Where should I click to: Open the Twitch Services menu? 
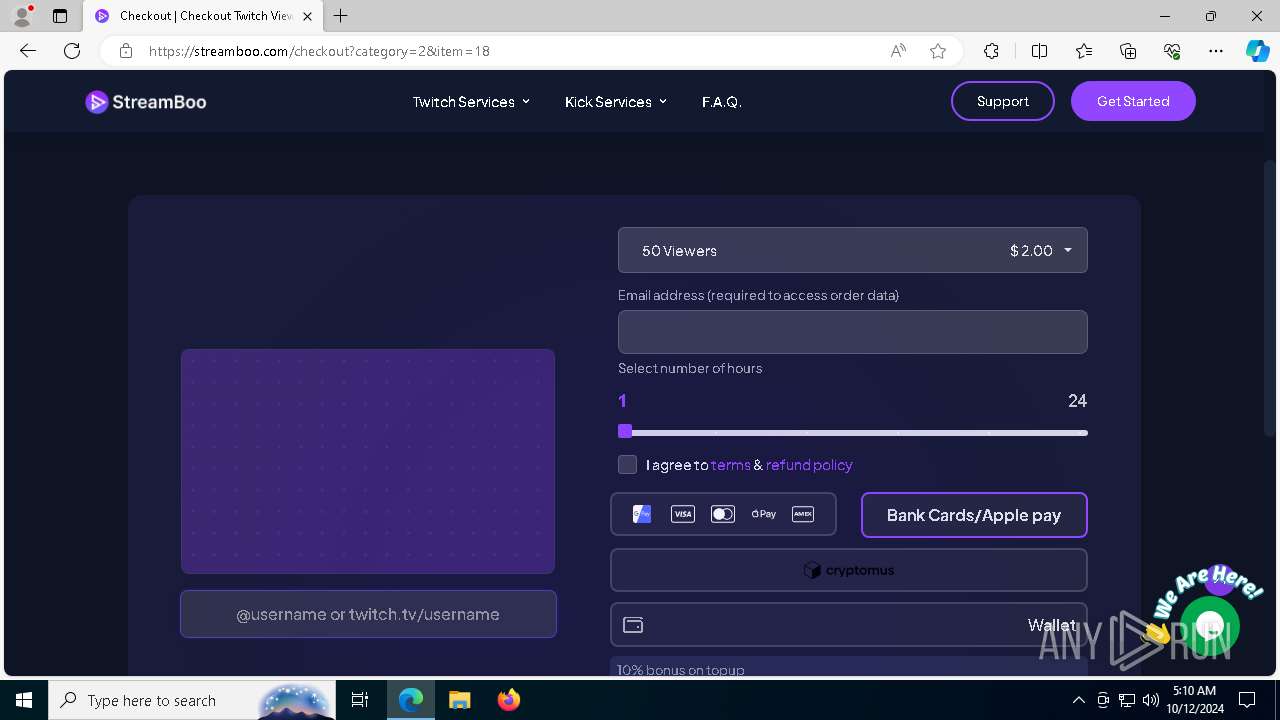[471, 102]
